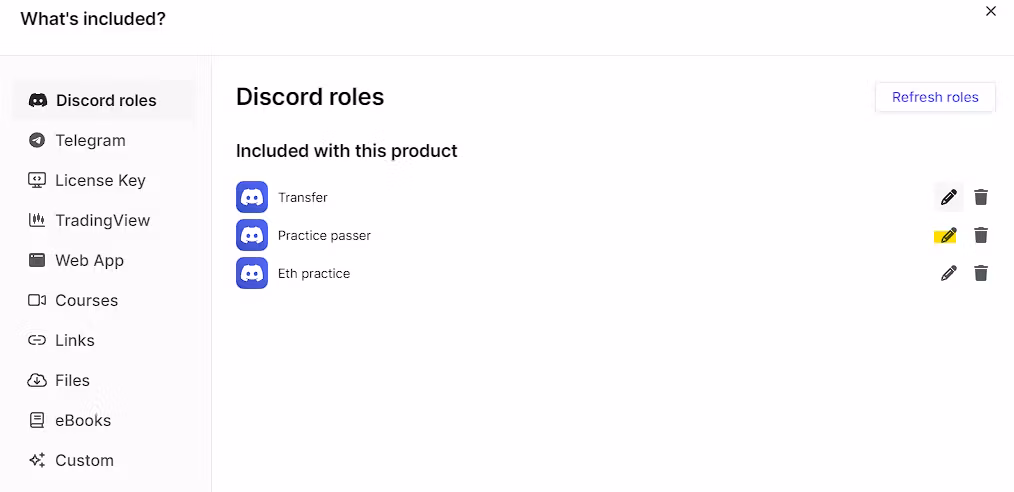
Task: Edit the Transfer Discord role
Action: [949, 197]
